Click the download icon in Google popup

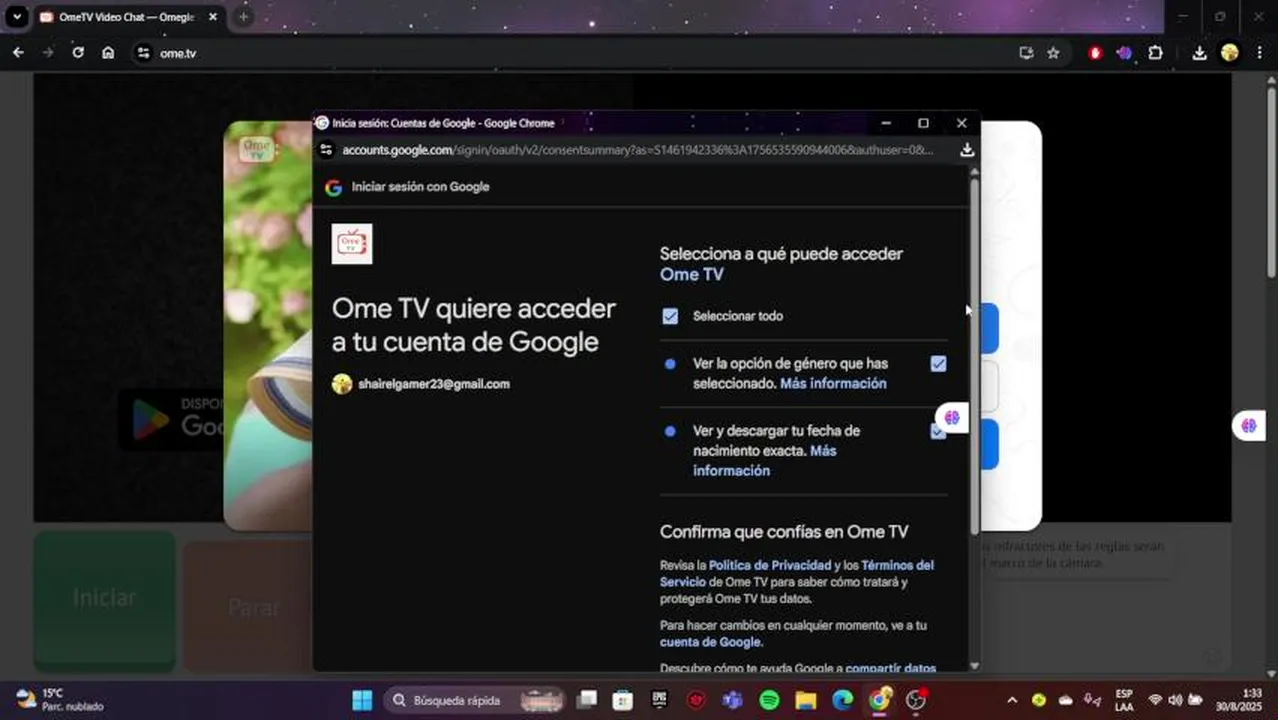tap(966, 150)
